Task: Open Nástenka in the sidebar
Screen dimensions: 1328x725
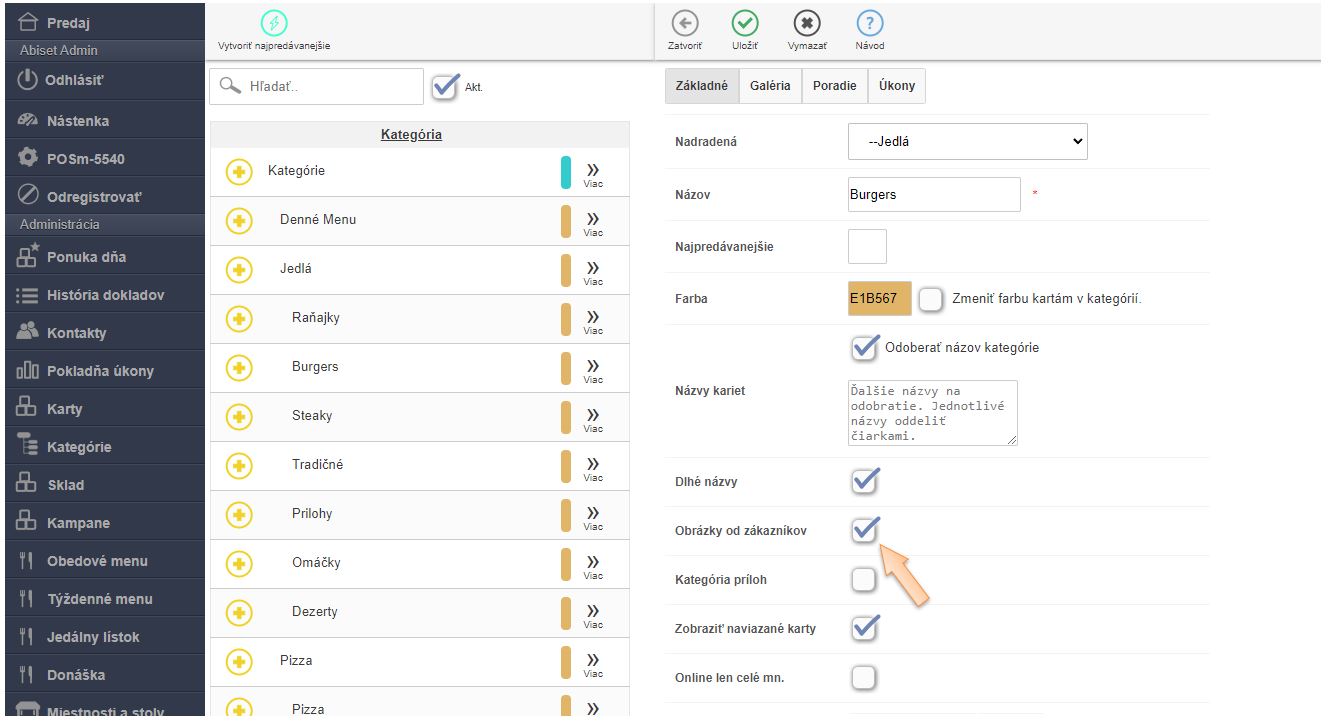Action: [78, 121]
